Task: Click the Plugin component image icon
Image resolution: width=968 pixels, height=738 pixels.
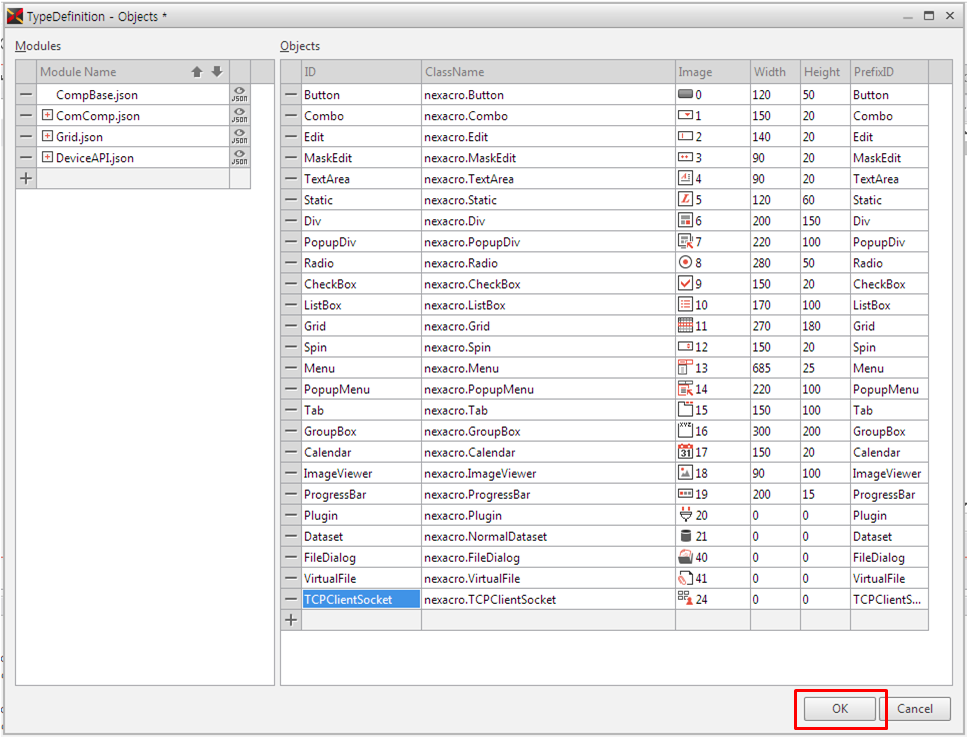Action: [x=685, y=515]
